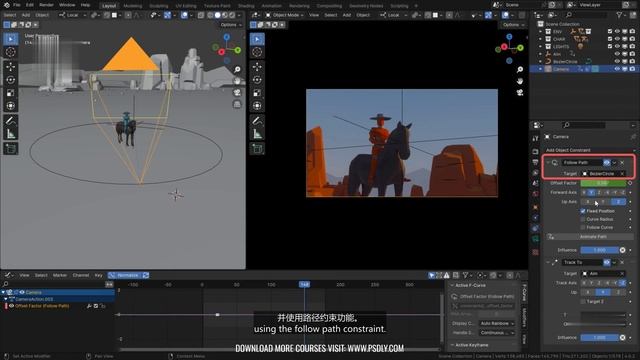
Task: Hide BezierCircle object with eye icon
Action: click(x=617, y=62)
